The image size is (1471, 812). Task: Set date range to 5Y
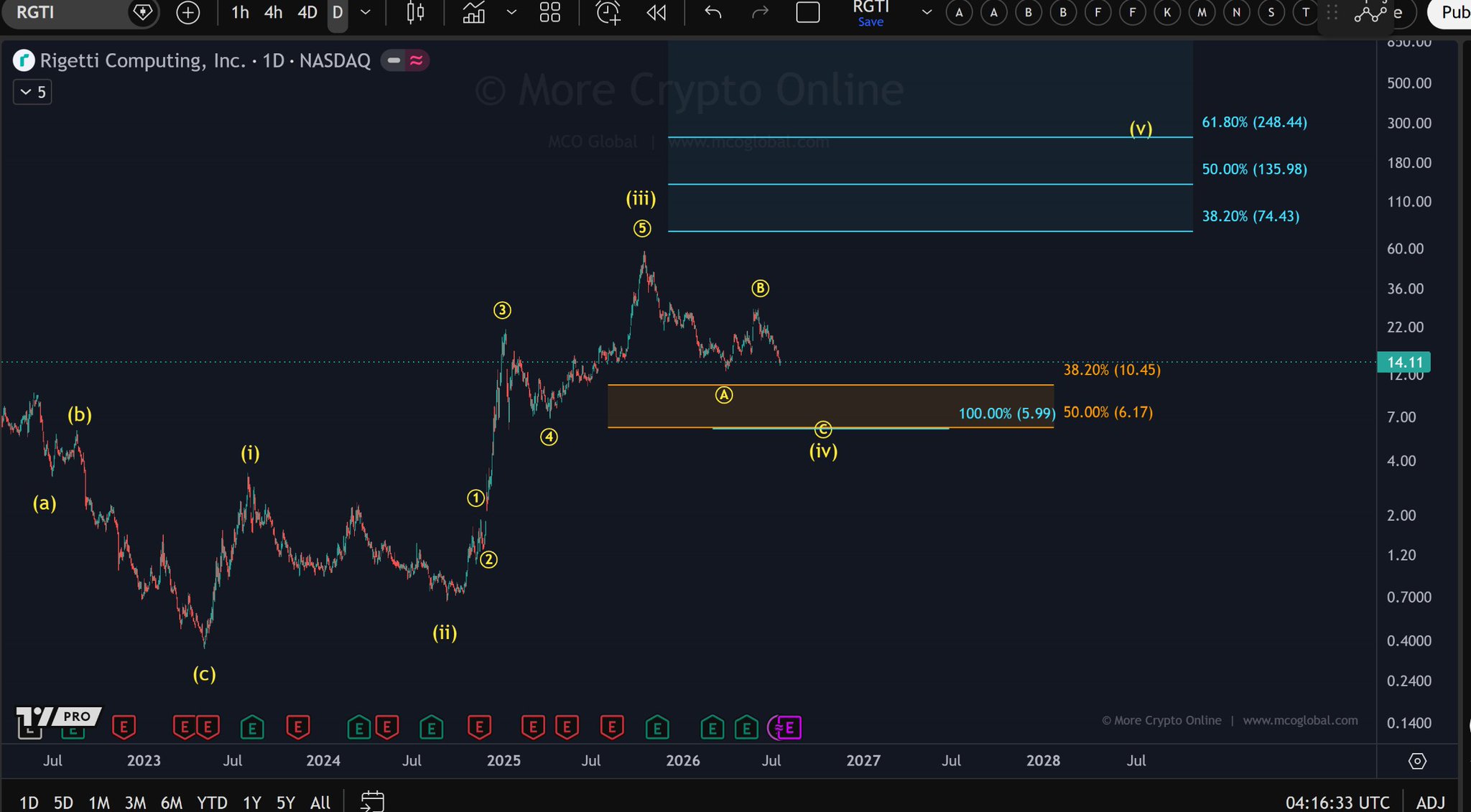pos(286,802)
